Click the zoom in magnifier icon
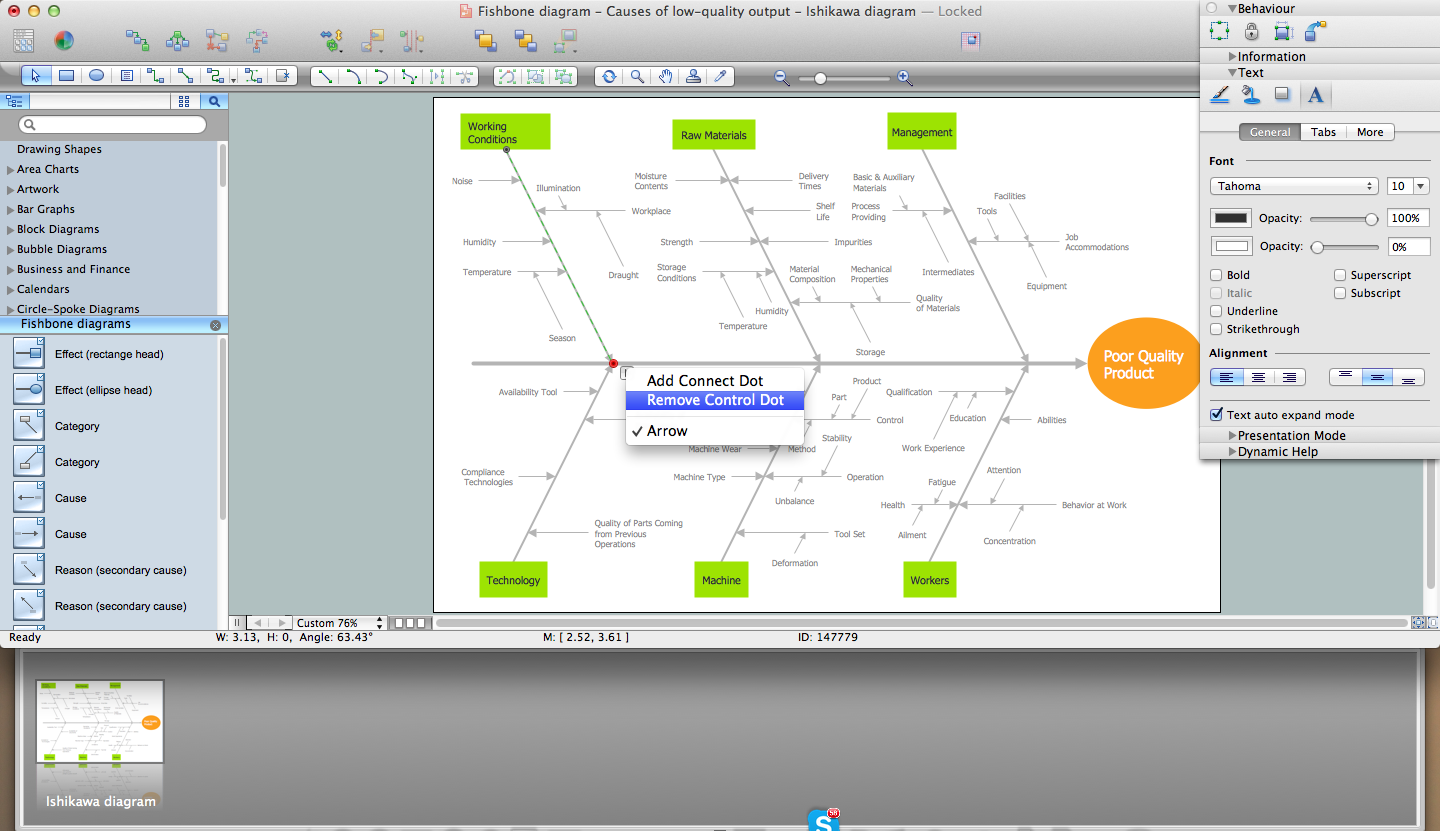 coord(904,78)
